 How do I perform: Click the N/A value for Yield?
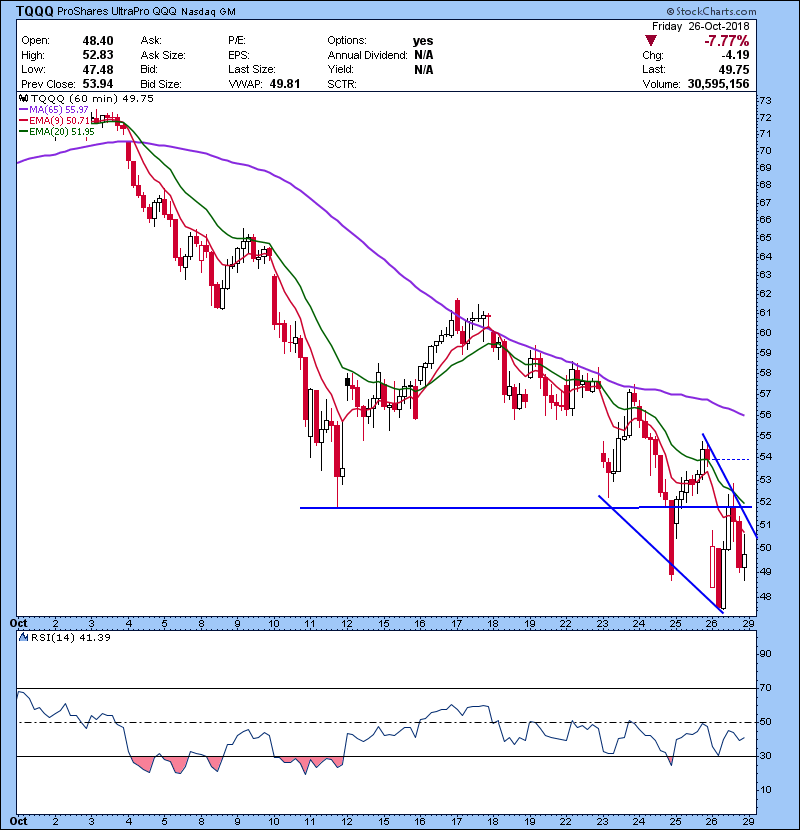click(x=424, y=69)
